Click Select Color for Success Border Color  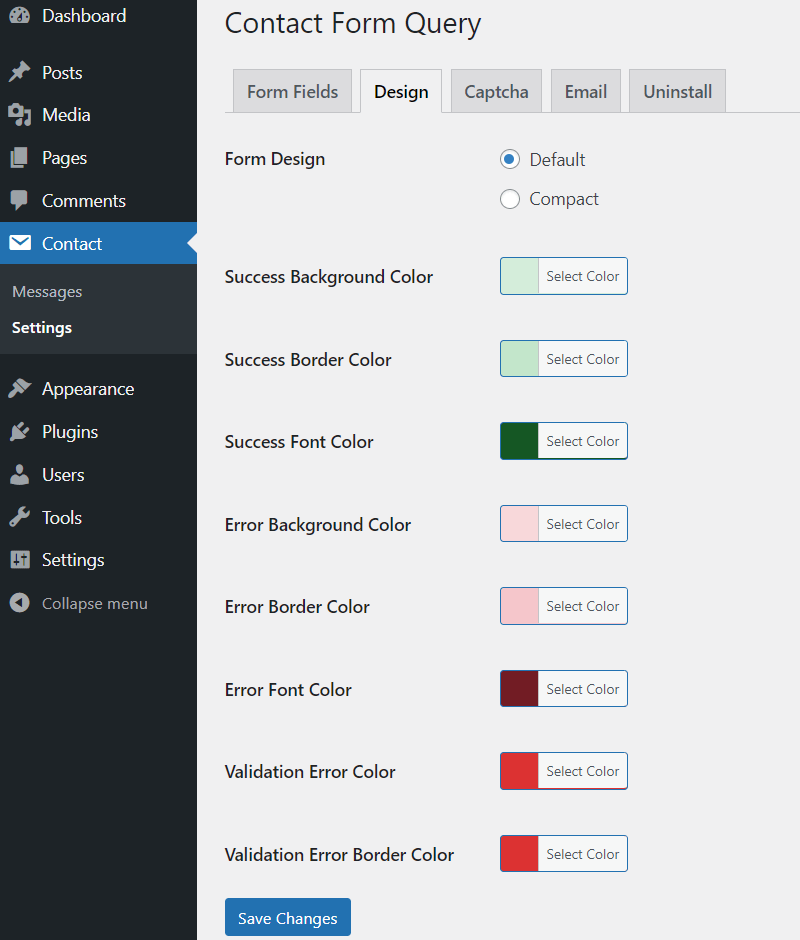tap(583, 359)
